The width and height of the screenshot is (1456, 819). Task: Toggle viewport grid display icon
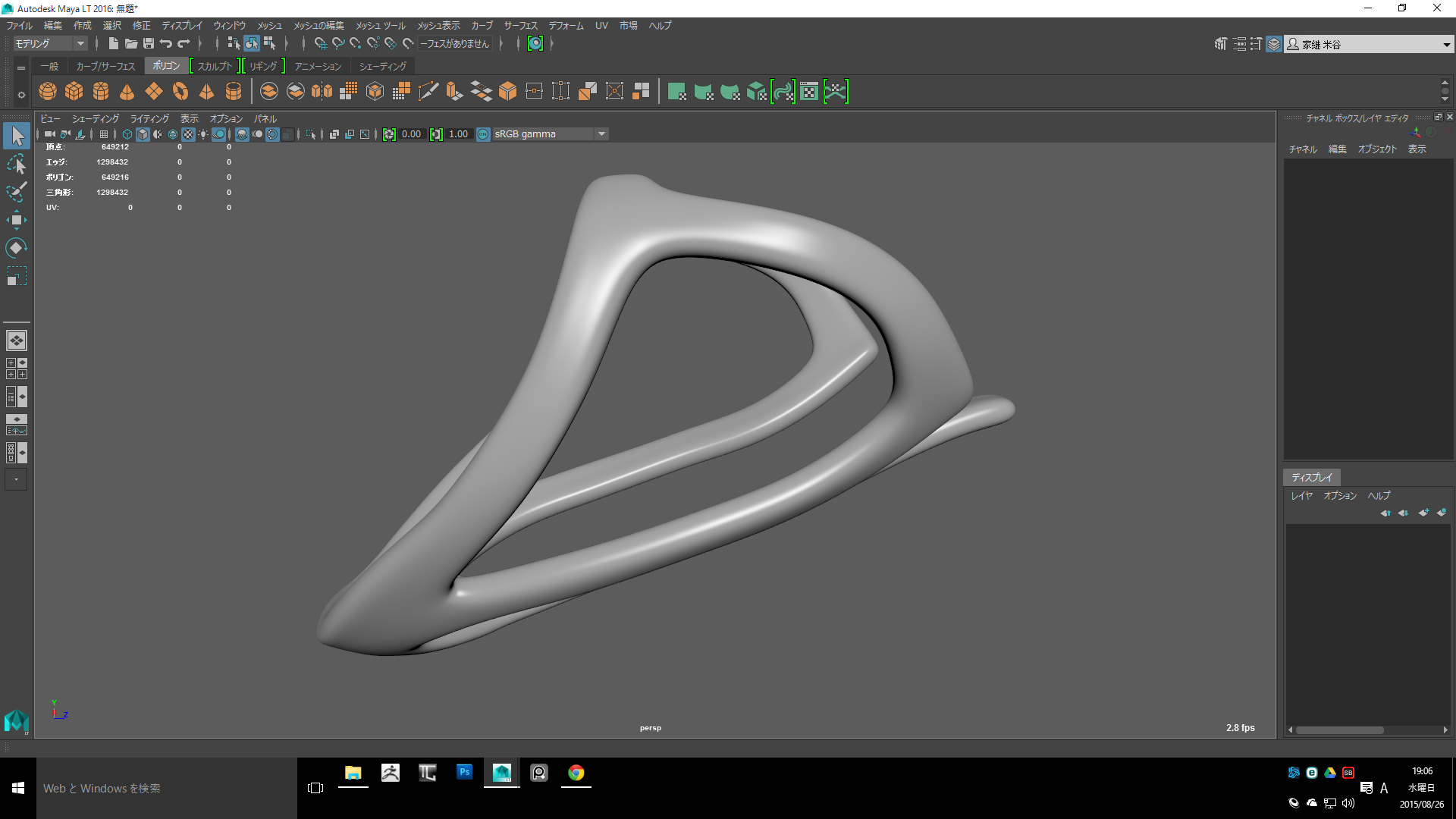(104, 134)
